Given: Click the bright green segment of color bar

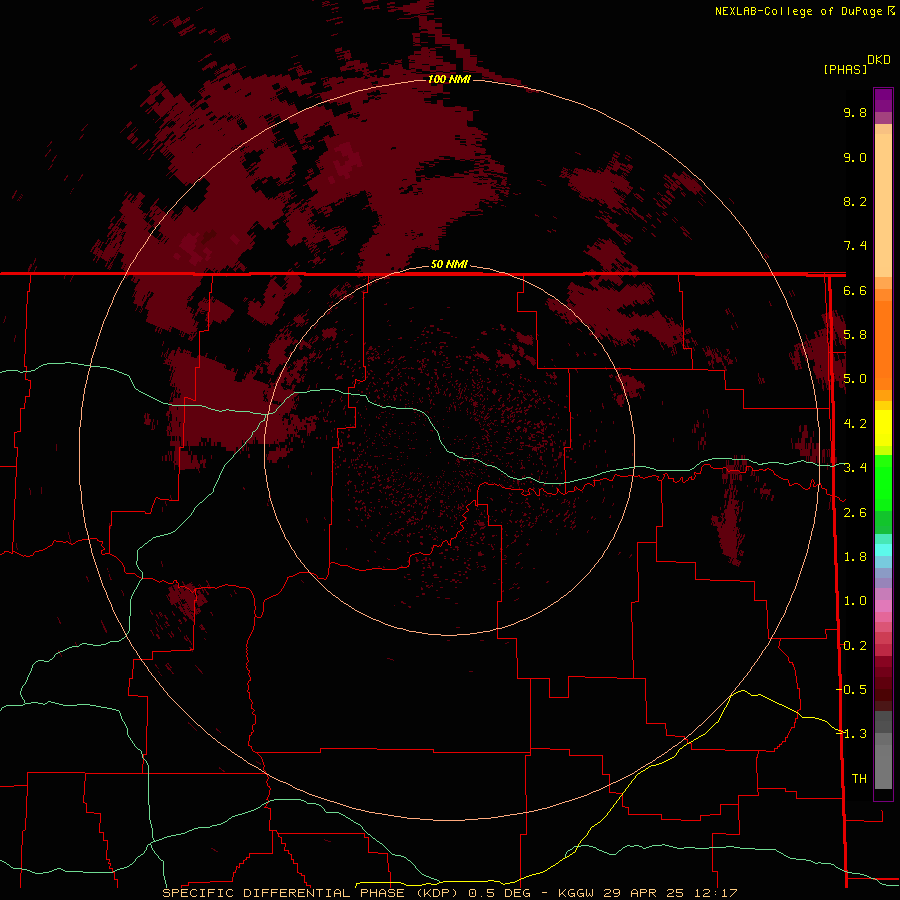Looking at the screenshot, I should [883, 482].
